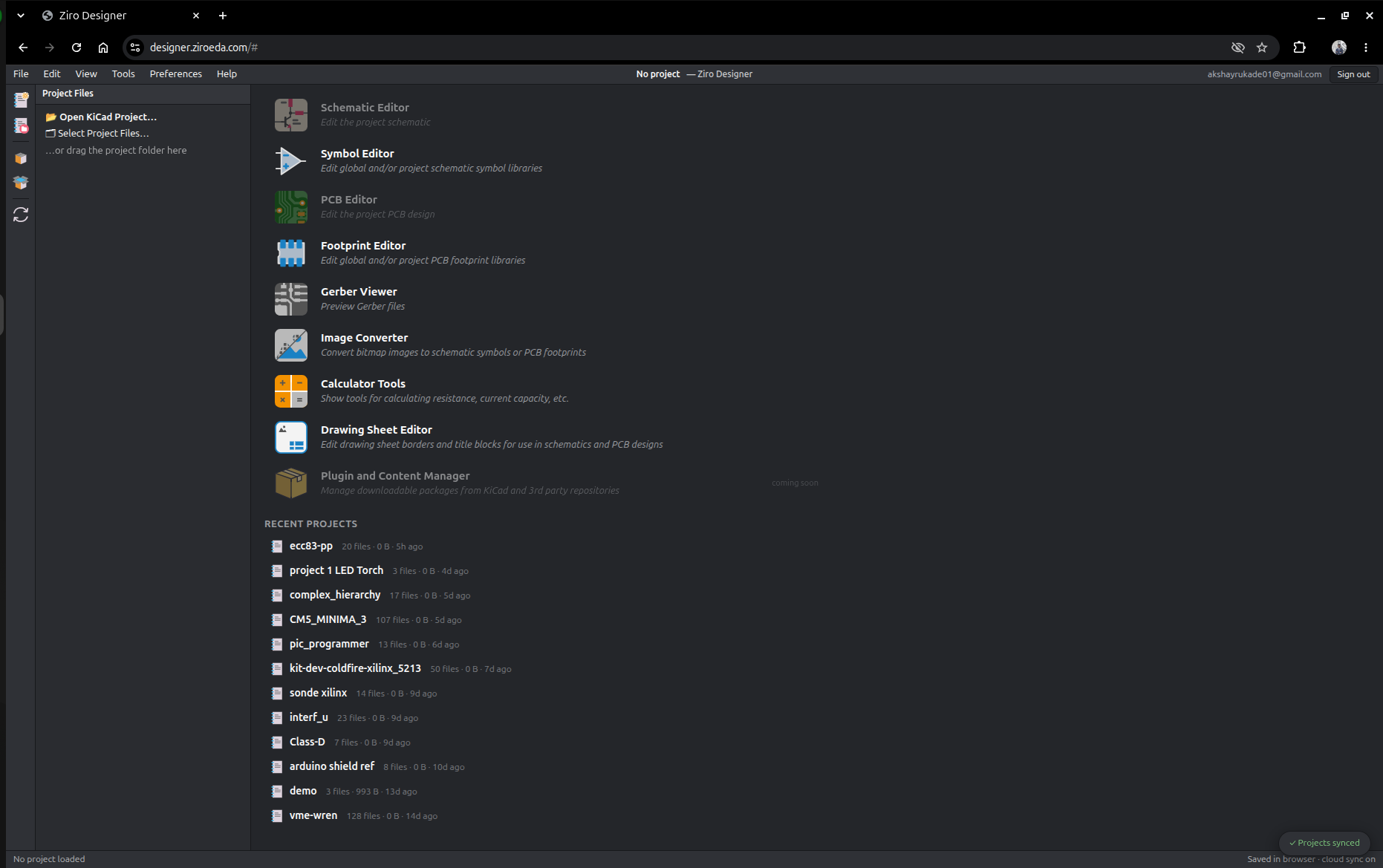Screen dimensions: 1383x868
Task: Launch the Image Converter icon
Action: coord(291,345)
